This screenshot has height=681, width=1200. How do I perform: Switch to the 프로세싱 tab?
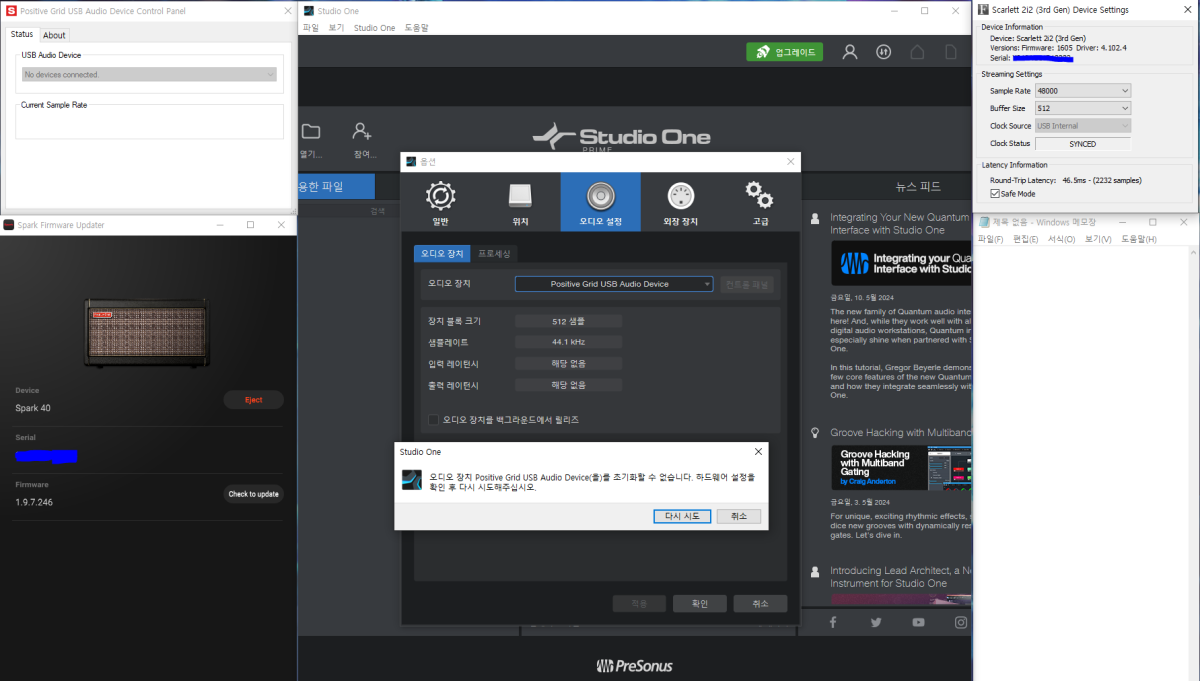[x=494, y=254]
